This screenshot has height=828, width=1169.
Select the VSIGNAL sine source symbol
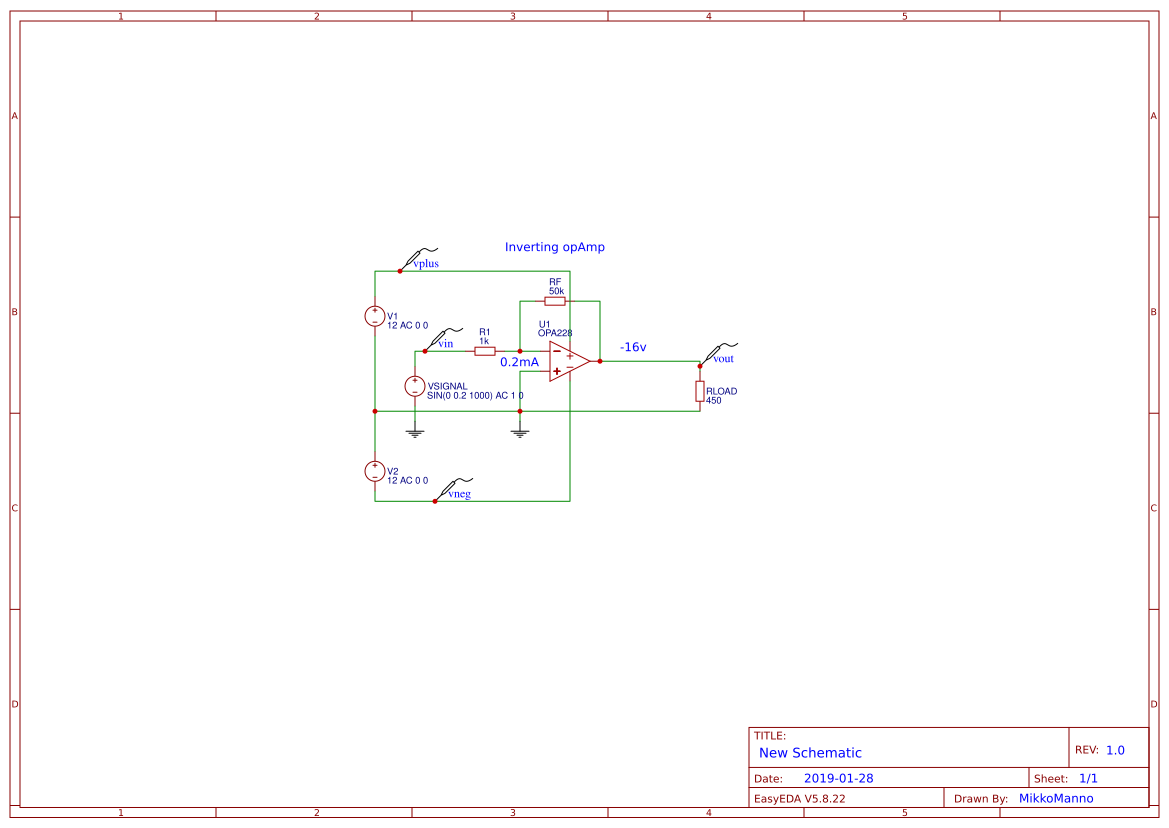[414, 385]
